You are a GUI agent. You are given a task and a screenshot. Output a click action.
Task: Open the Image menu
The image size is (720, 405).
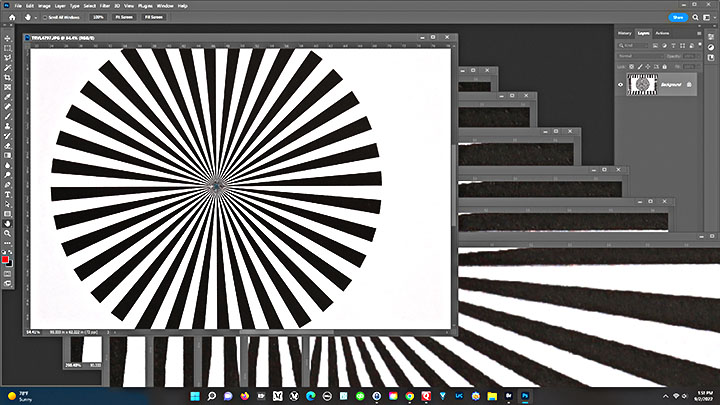[44, 6]
